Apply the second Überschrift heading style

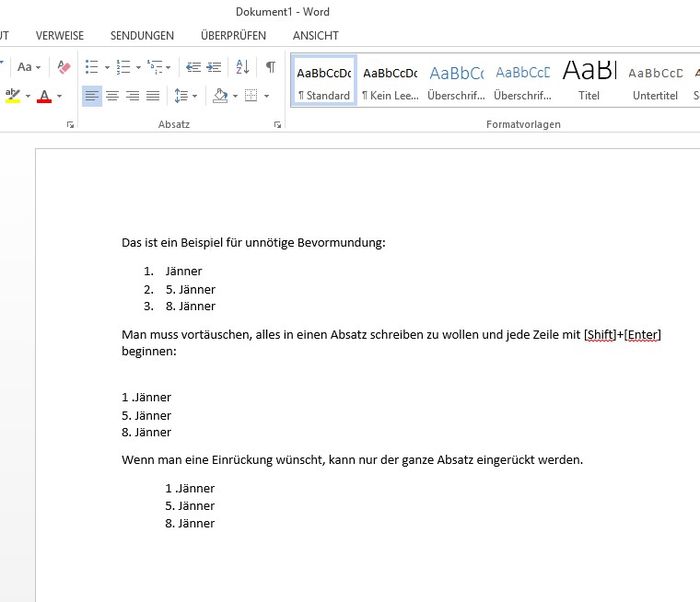coord(523,81)
